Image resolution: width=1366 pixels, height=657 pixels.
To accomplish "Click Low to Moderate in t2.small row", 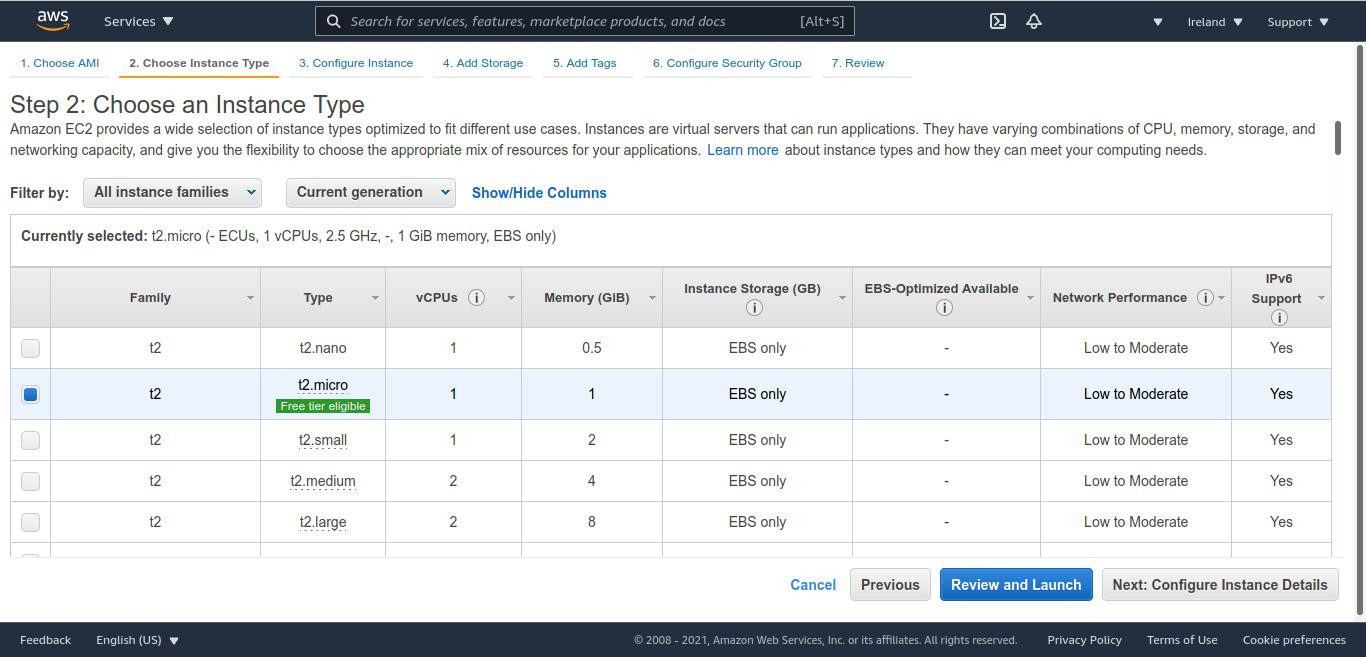I will tap(1136, 440).
